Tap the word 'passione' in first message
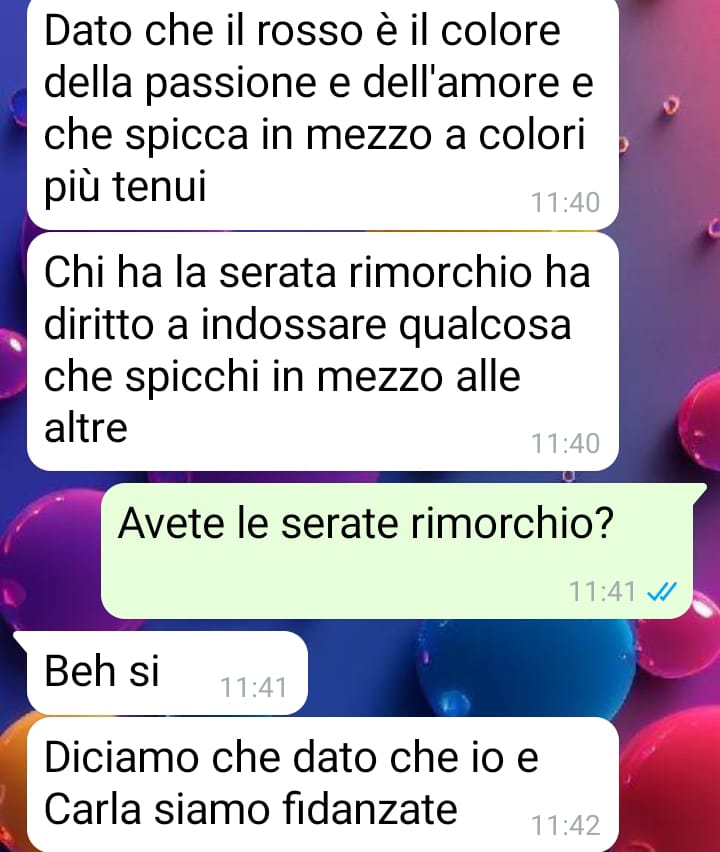Screen dimensions: 720x852 (x=230, y=85)
